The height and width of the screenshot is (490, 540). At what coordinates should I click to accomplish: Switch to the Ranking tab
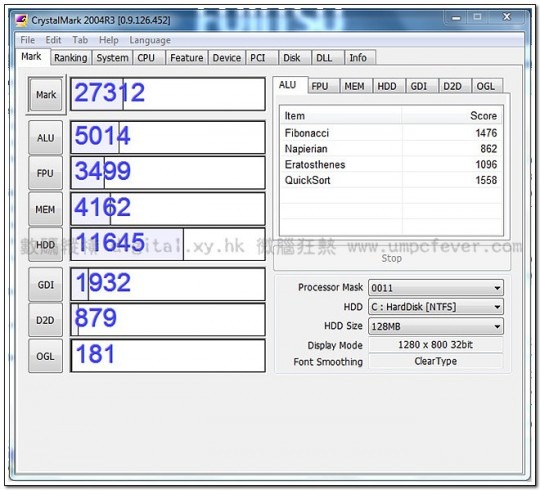coord(71,58)
